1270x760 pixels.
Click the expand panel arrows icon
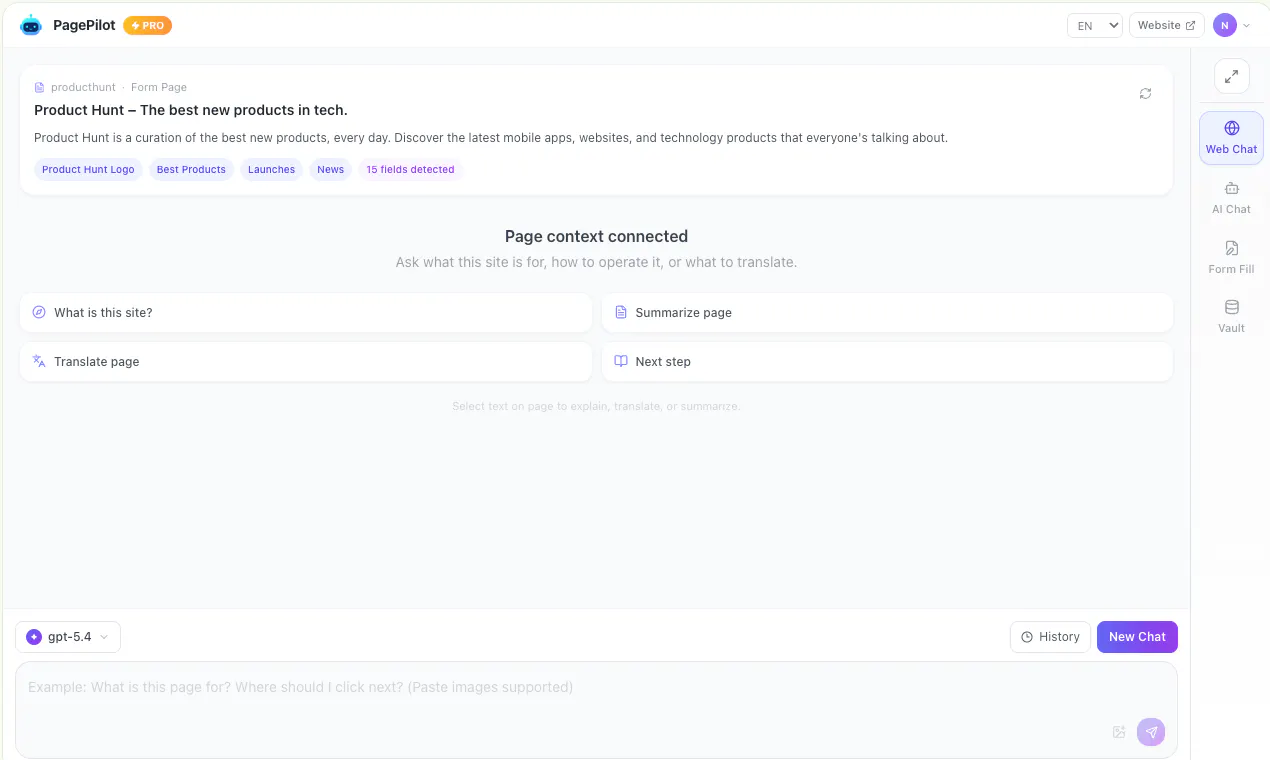[1231, 76]
